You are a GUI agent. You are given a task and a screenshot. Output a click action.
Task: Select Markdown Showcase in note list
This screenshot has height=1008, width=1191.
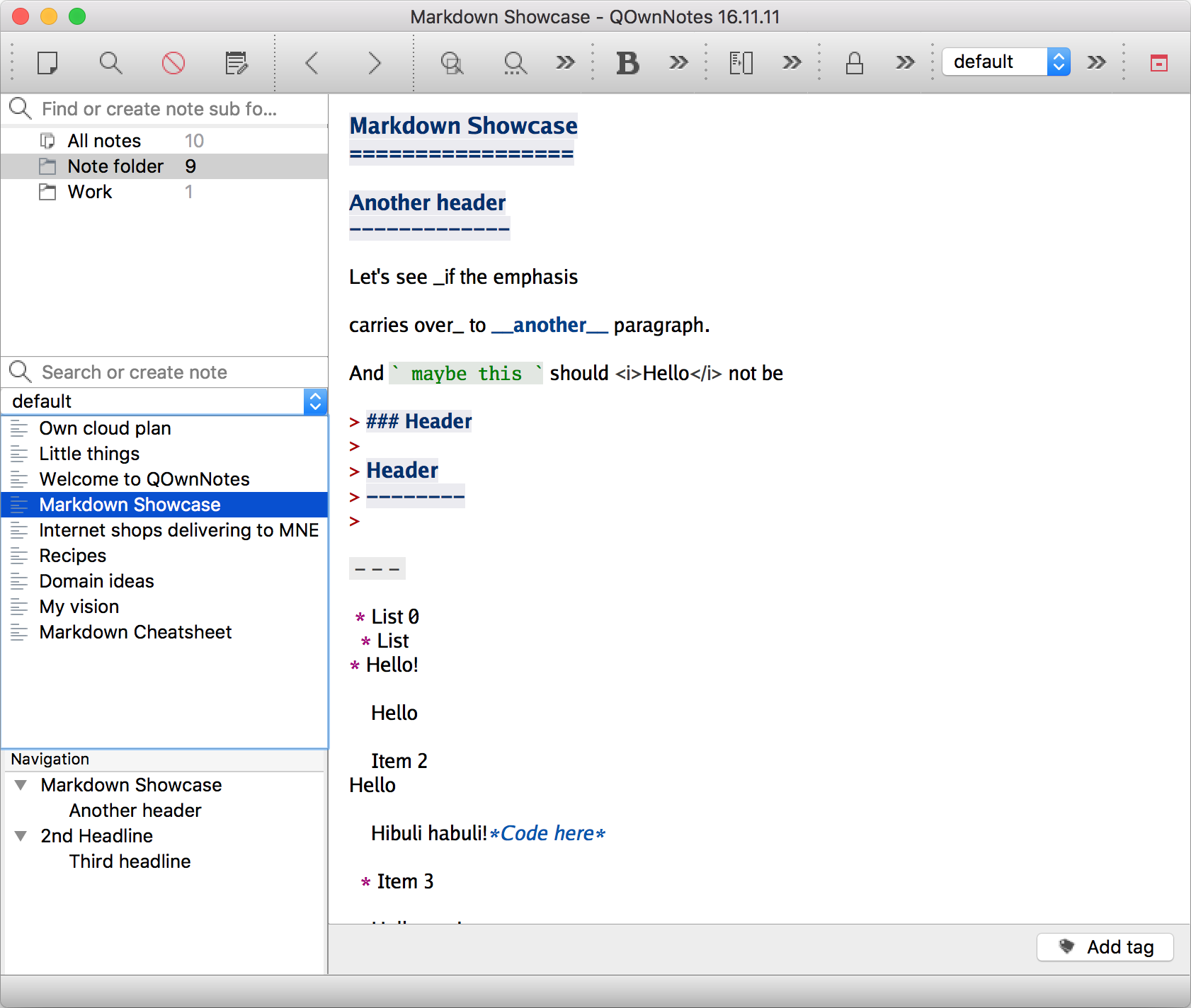[x=164, y=505]
